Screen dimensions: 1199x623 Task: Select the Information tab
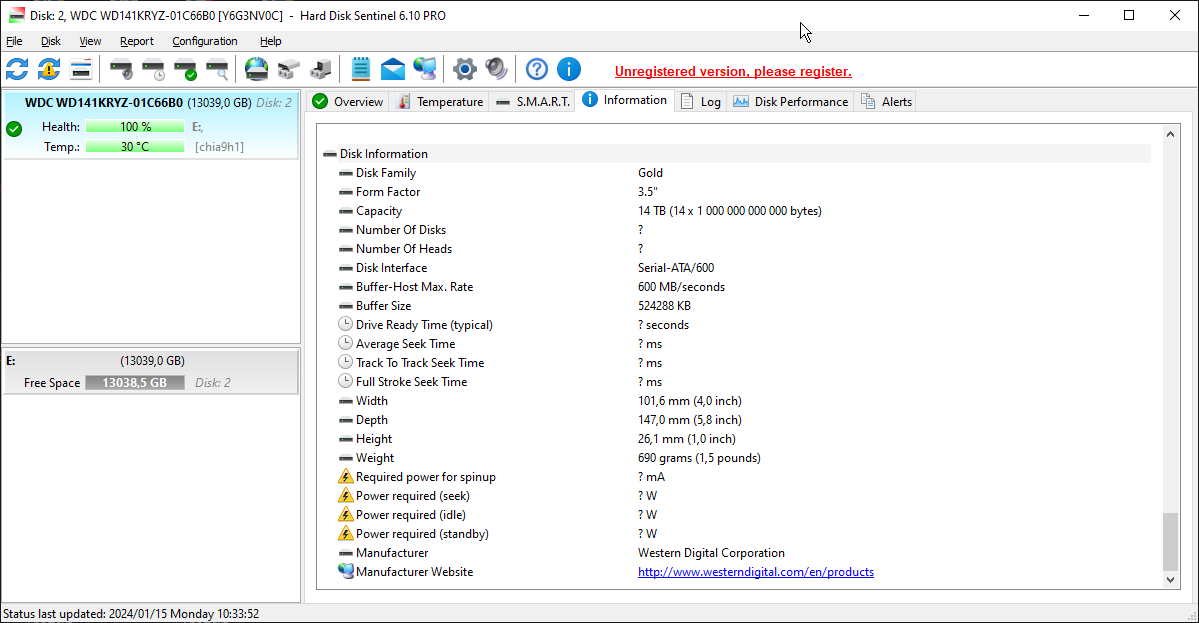(x=625, y=100)
